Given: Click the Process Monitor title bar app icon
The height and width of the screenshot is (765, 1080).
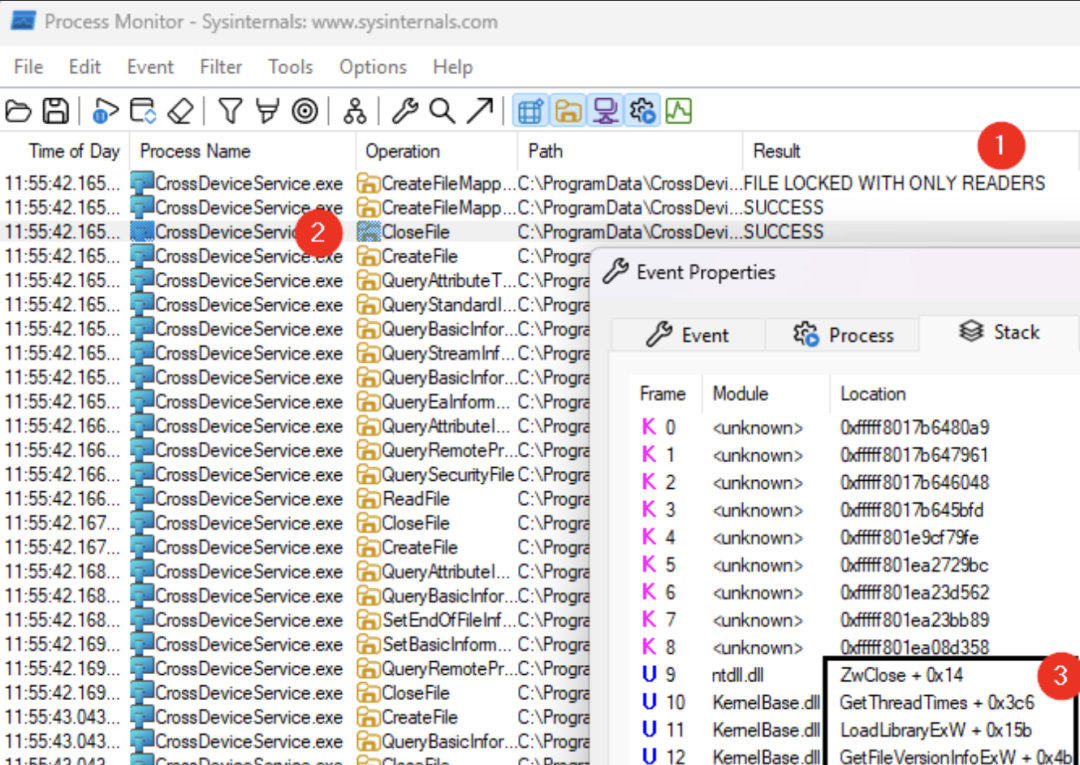Looking at the screenshot, I should point(23,21).
